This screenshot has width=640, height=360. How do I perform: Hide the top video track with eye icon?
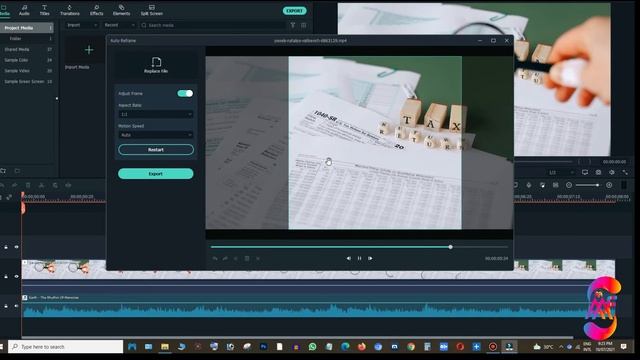(x=16, y=247)
